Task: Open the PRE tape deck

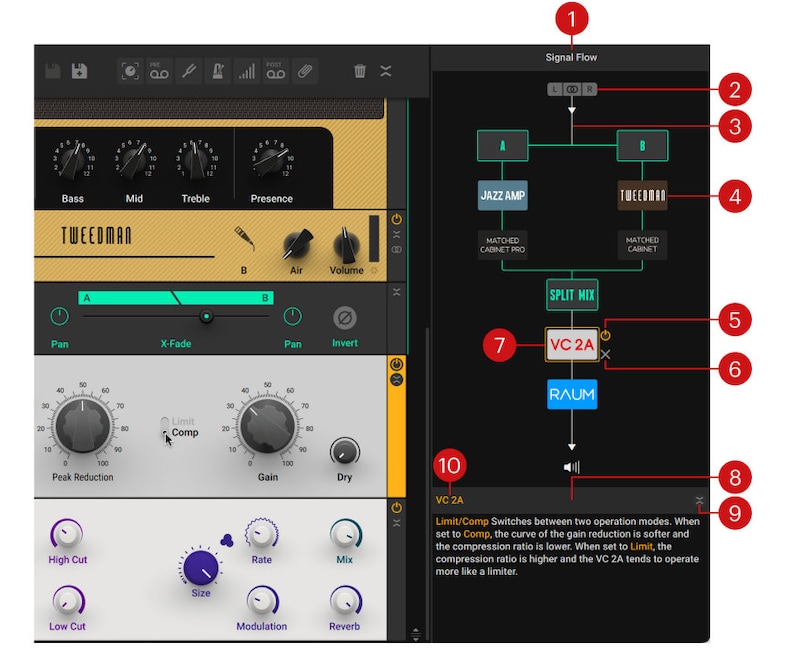Action: pos(159,71)
